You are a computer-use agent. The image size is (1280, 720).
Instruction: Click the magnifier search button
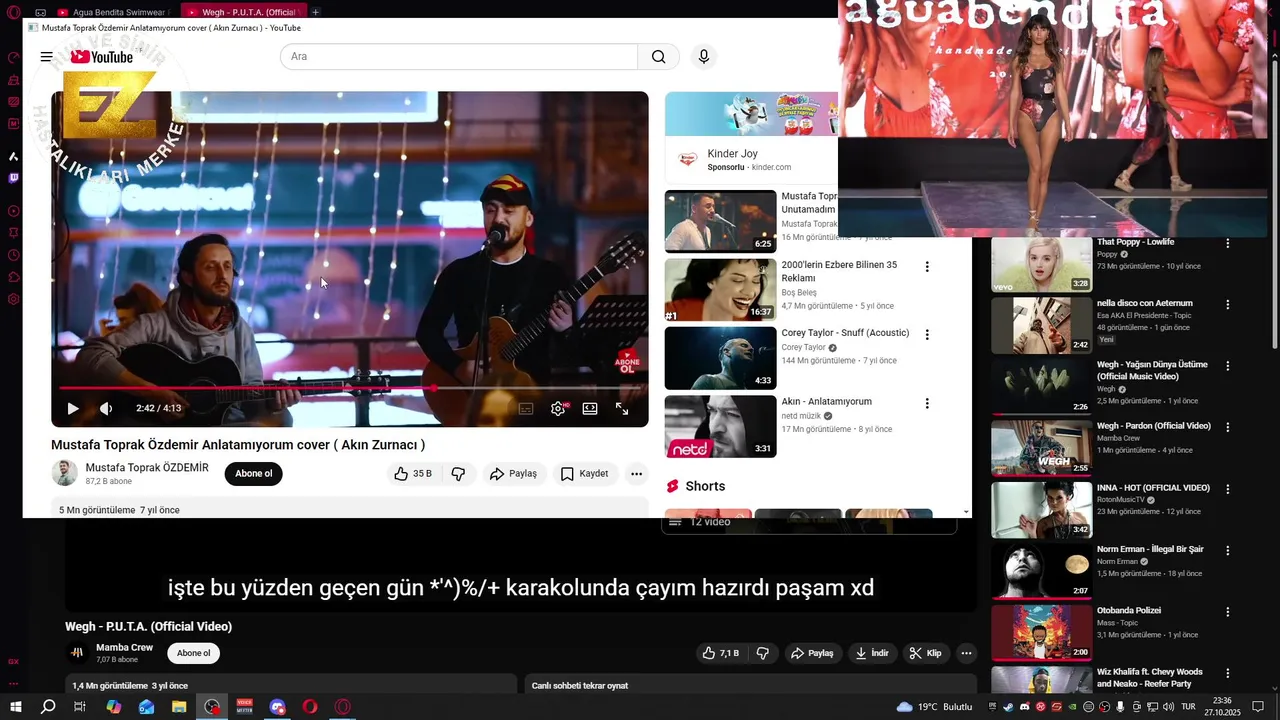(x=658, y=57)
